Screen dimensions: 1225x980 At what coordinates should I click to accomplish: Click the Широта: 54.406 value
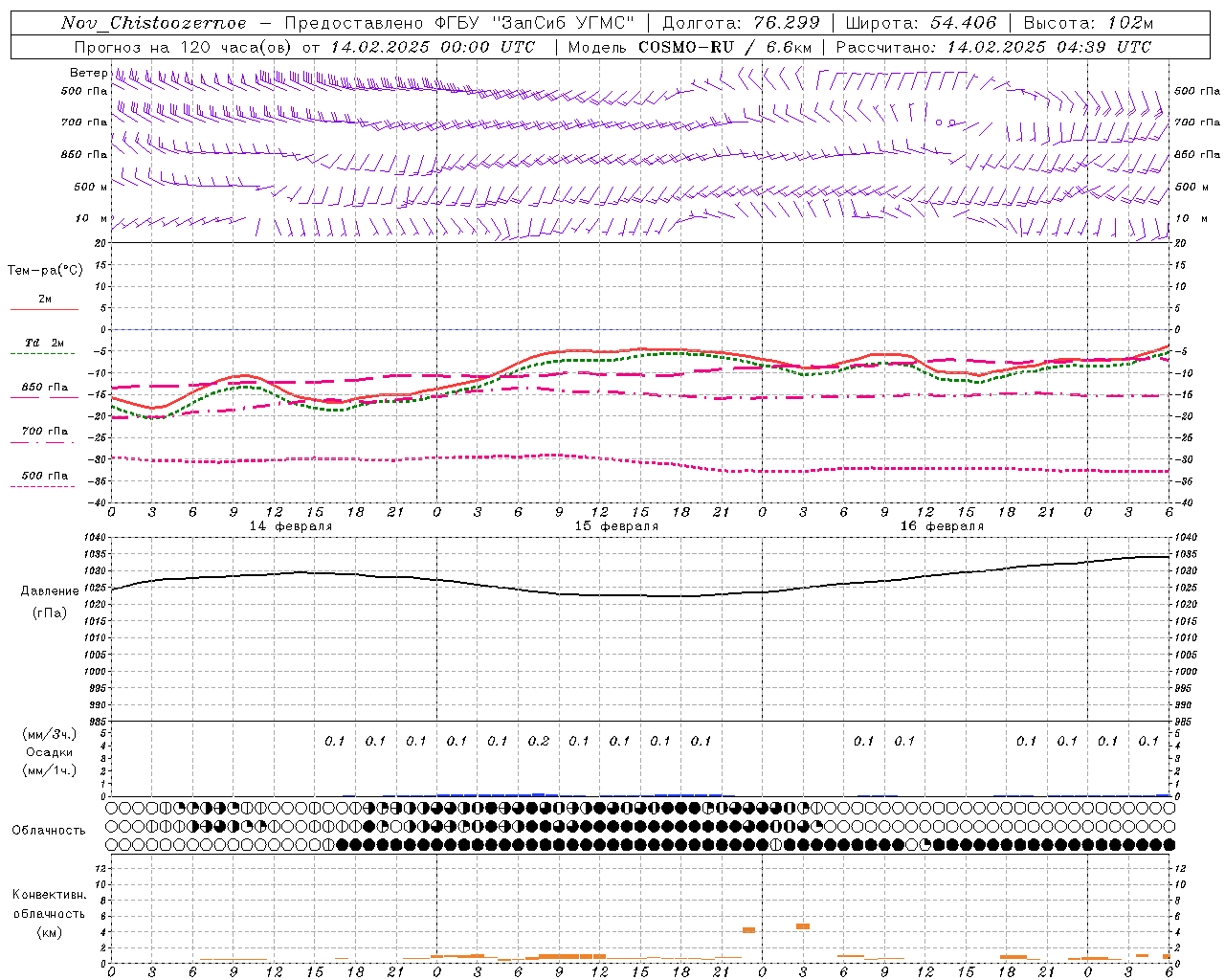tap(921, 23)
